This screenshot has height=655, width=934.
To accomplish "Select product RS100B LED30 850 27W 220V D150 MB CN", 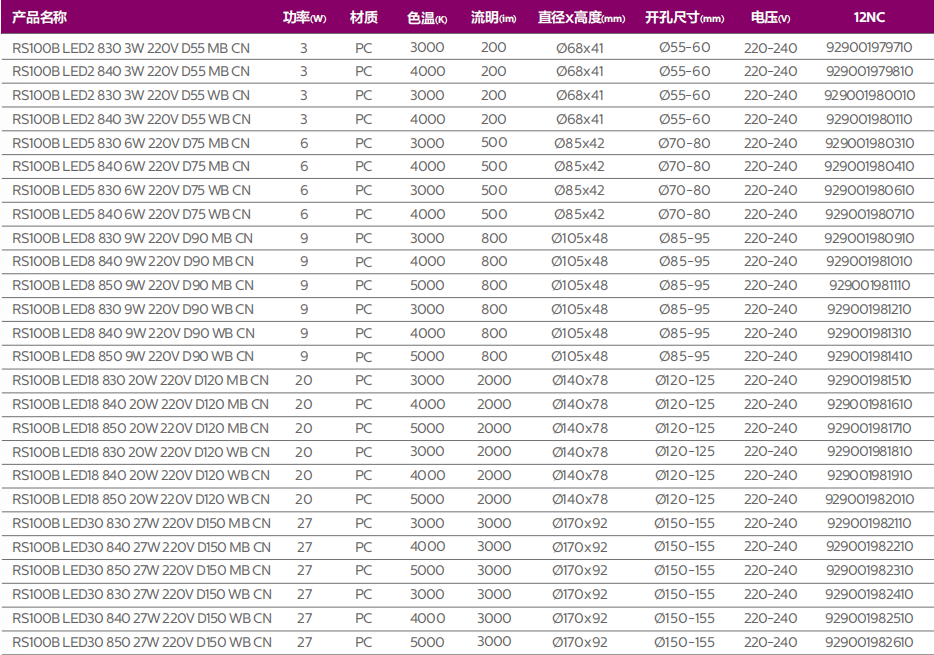I will (141, 570).
